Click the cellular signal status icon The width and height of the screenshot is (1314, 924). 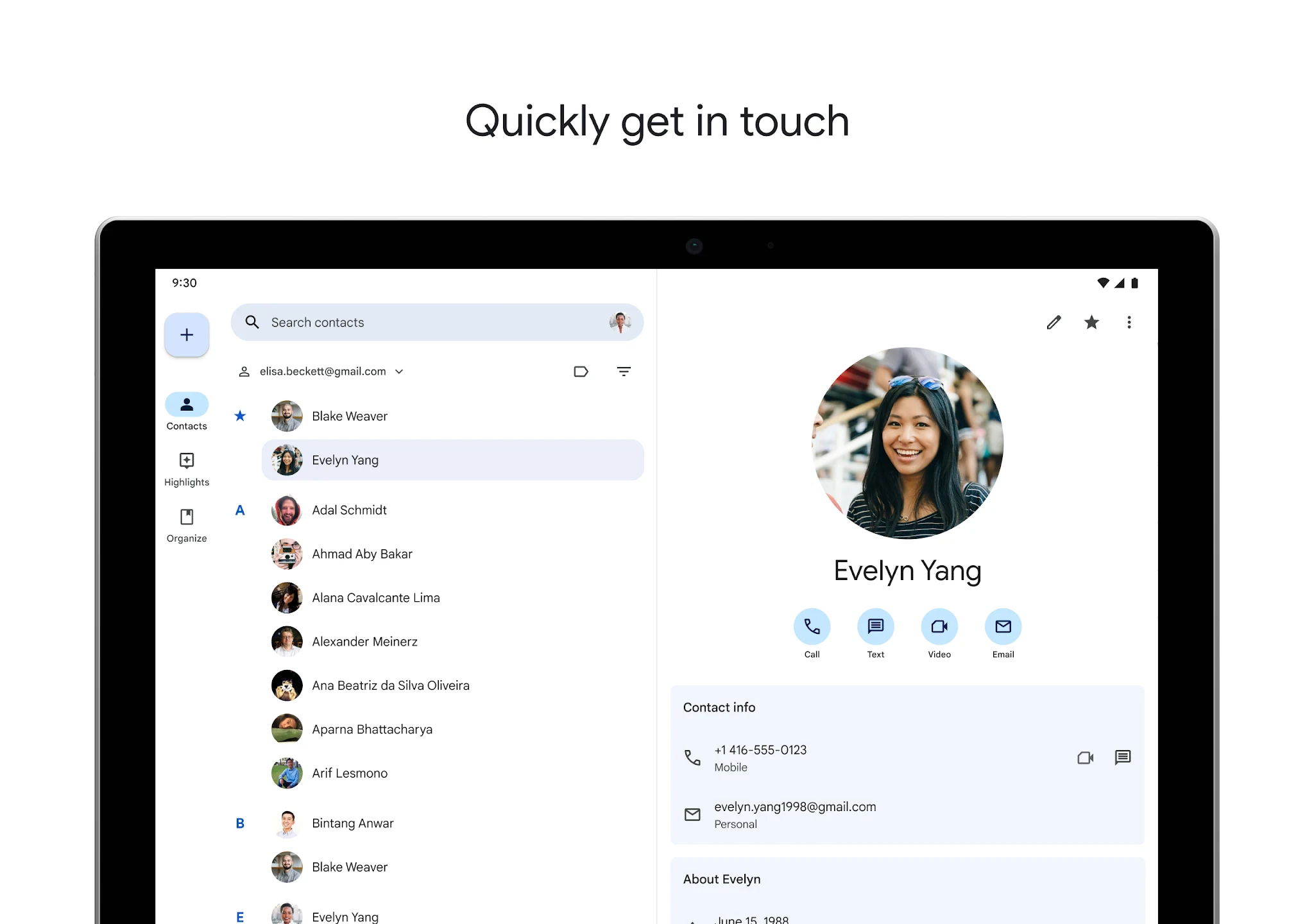[x=1119, y=283]
